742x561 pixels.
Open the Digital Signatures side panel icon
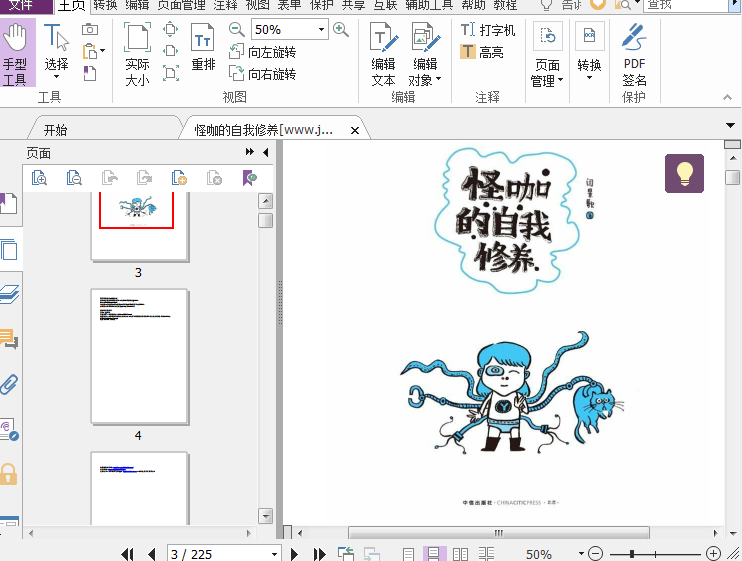(x=9, y=430)
